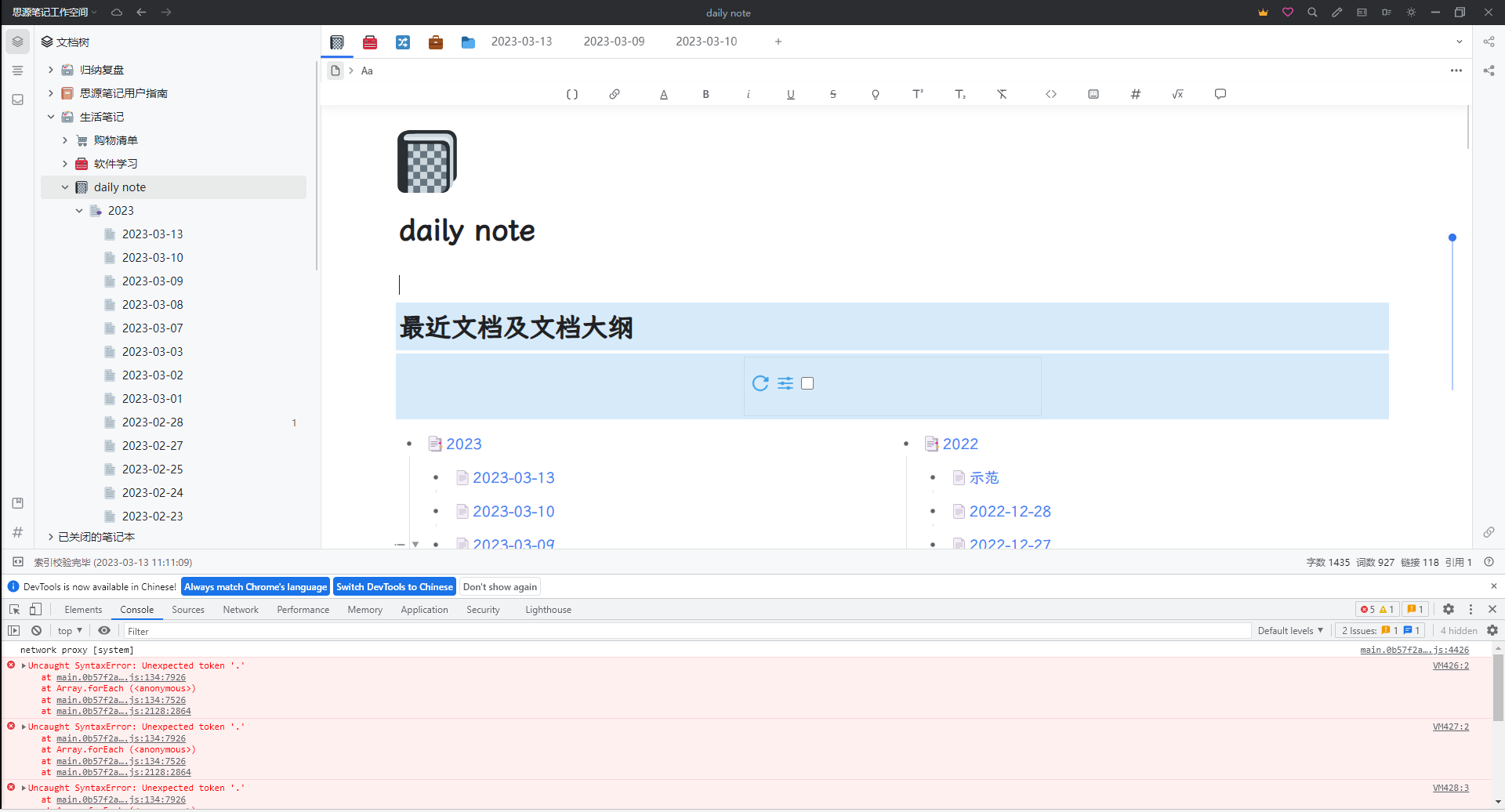The height and width of the screenshot is (812, 1505).
Task: Open graph view in right dock
Action: pos(1489,42)
